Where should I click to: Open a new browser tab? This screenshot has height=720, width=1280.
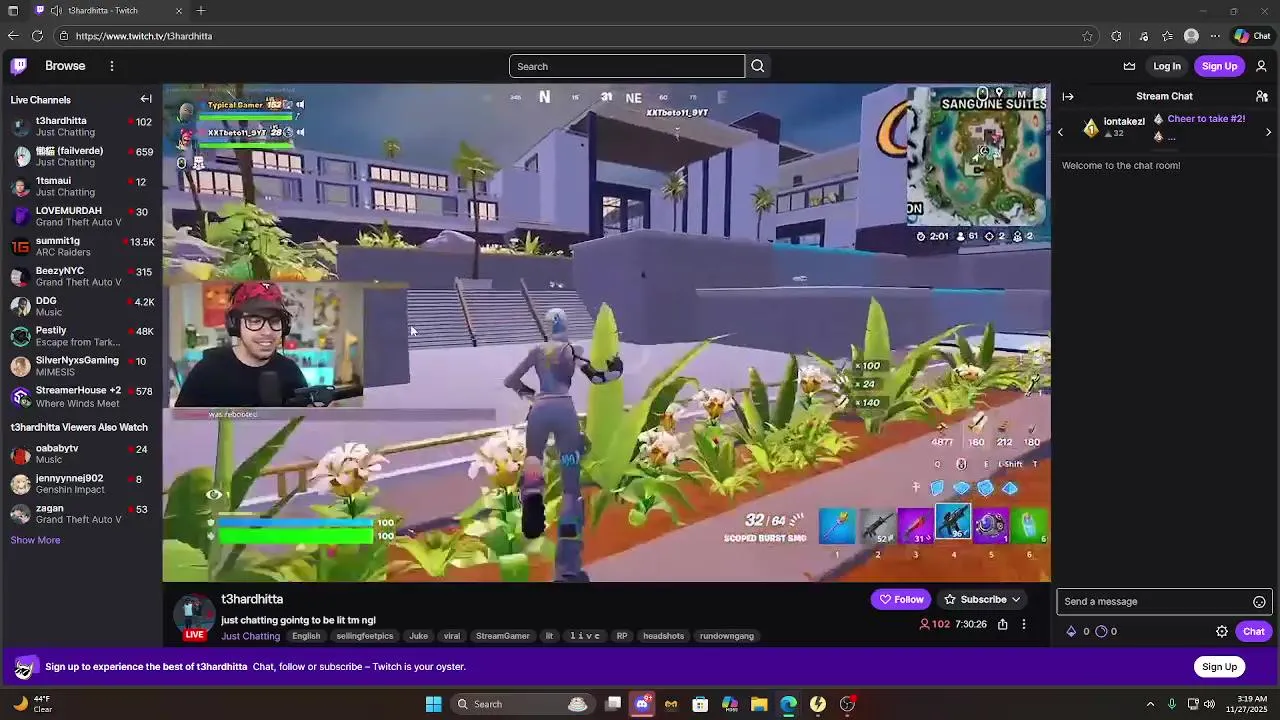tap(201, 11)
